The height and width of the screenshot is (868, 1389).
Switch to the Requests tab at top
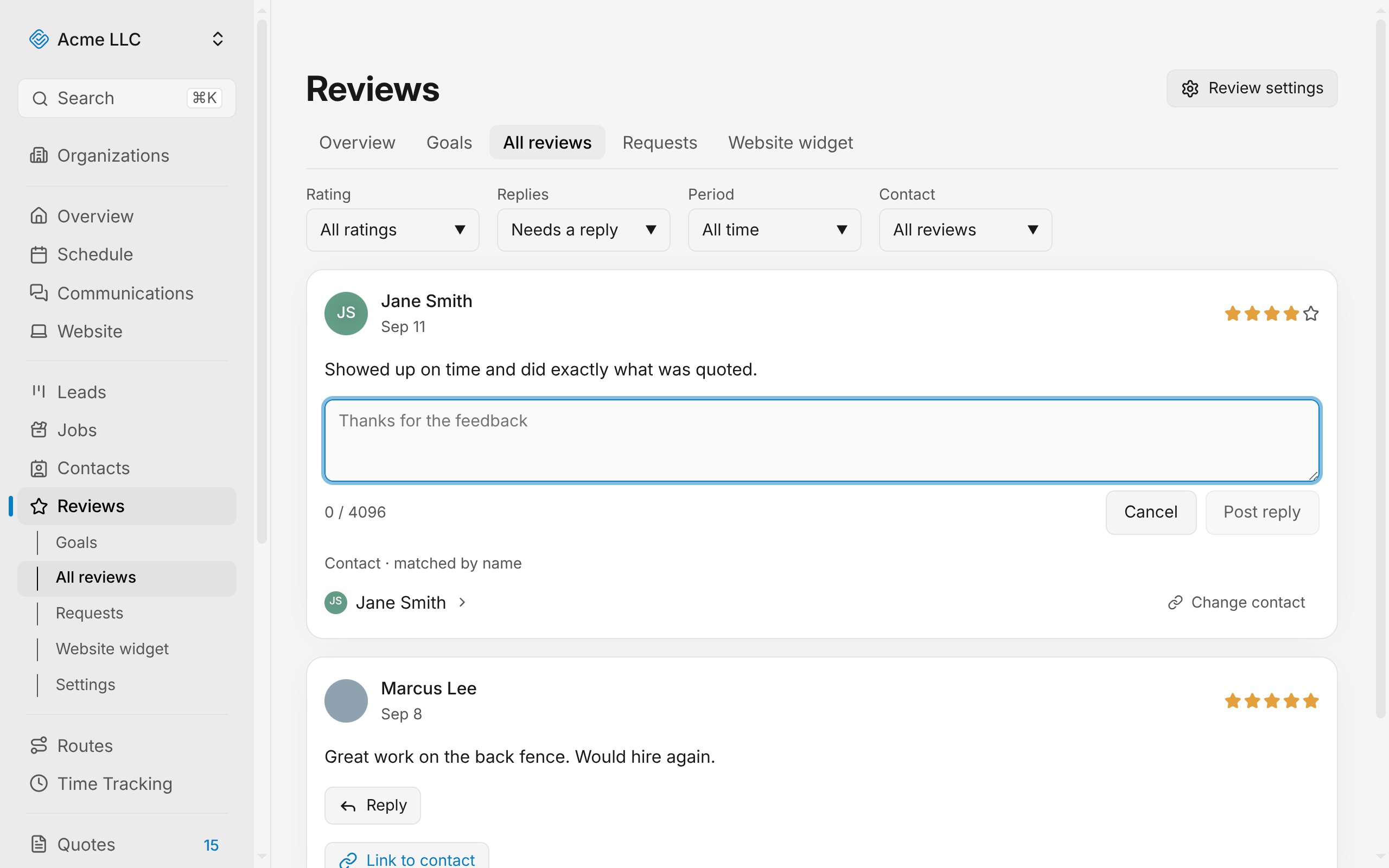[659, 142]
